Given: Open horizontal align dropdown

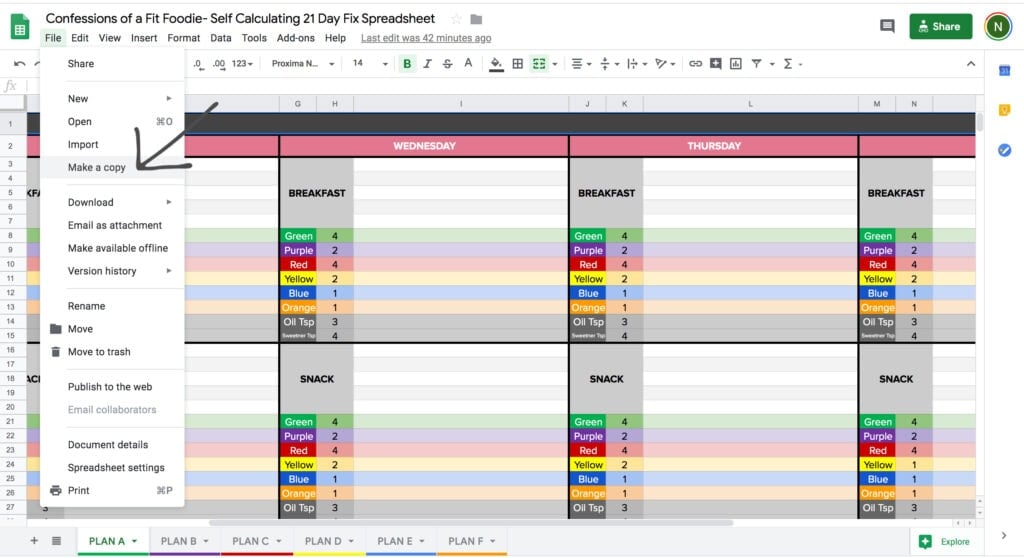Looking at the screenshot, I should click(x=581, y=63).
